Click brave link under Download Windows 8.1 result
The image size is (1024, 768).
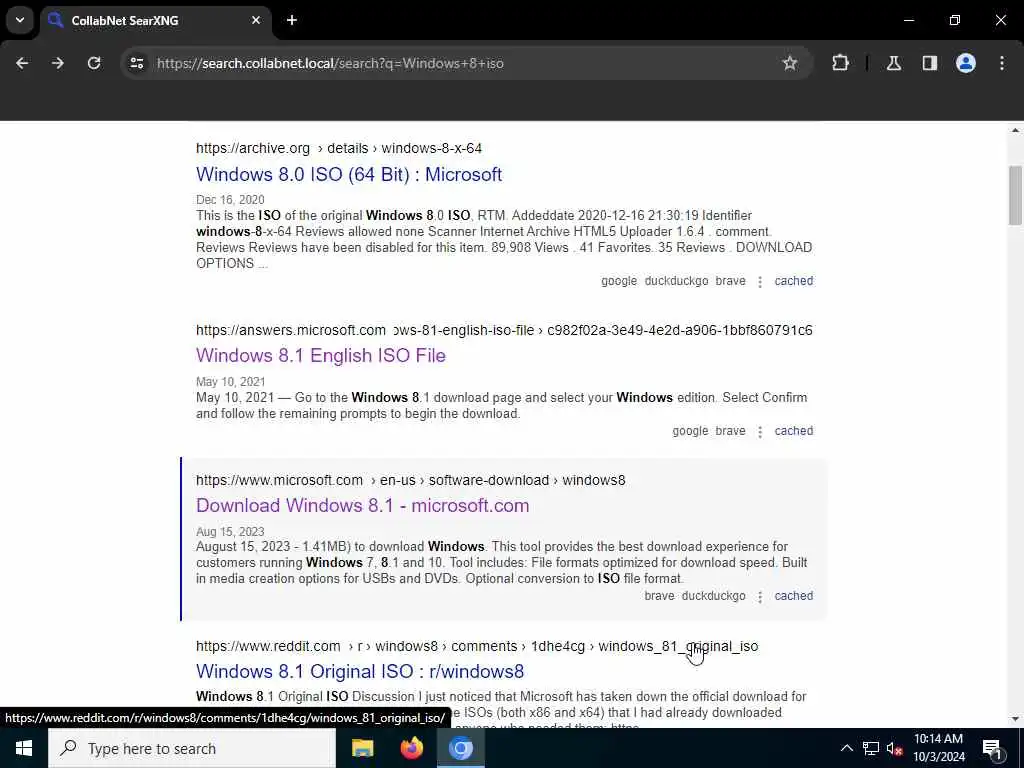coord(659,596)
